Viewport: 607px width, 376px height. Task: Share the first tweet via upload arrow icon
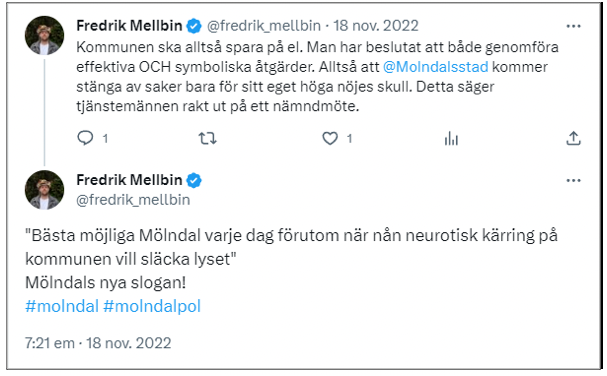coord(573,138)
